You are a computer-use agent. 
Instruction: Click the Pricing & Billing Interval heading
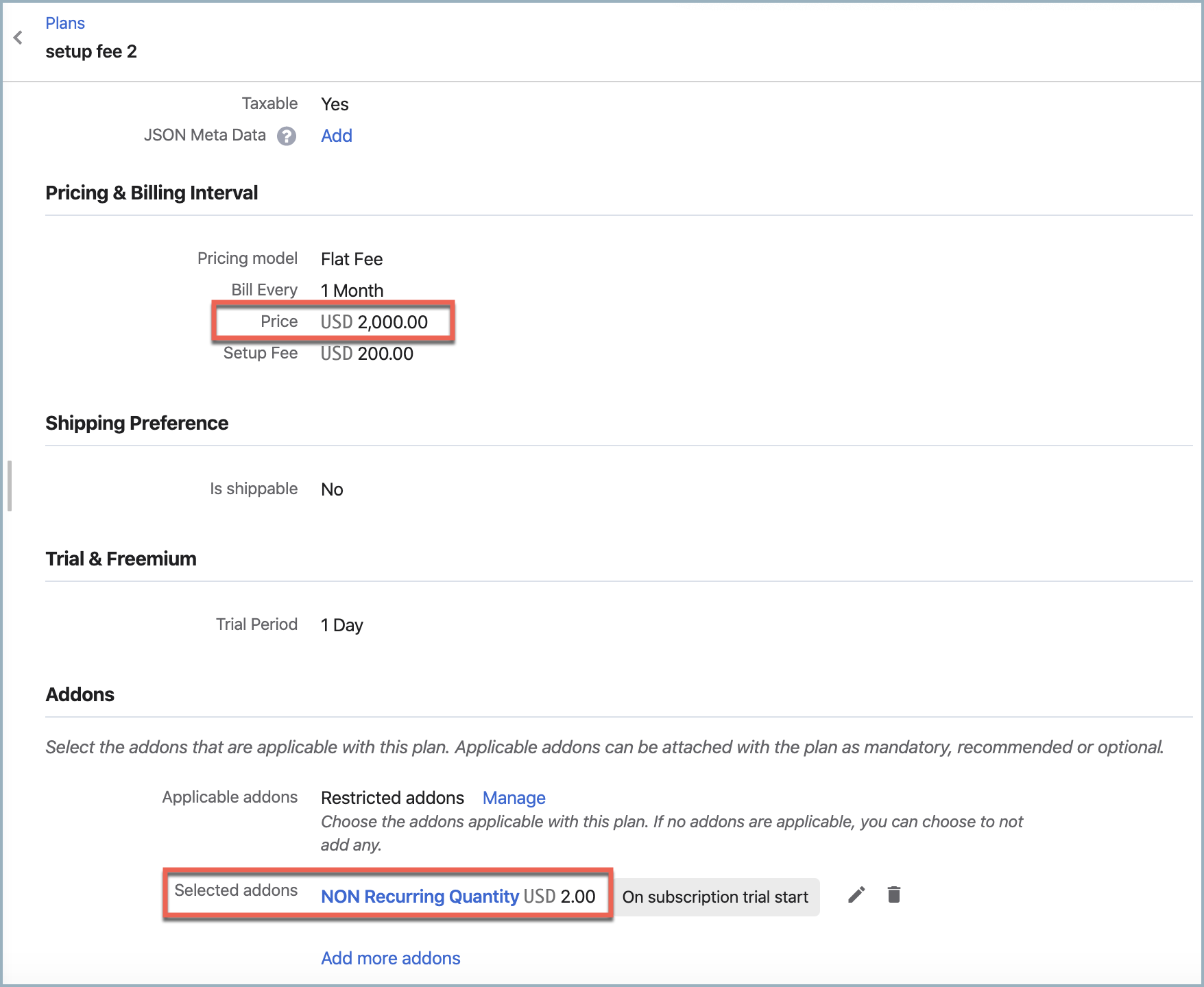(152, 193)
